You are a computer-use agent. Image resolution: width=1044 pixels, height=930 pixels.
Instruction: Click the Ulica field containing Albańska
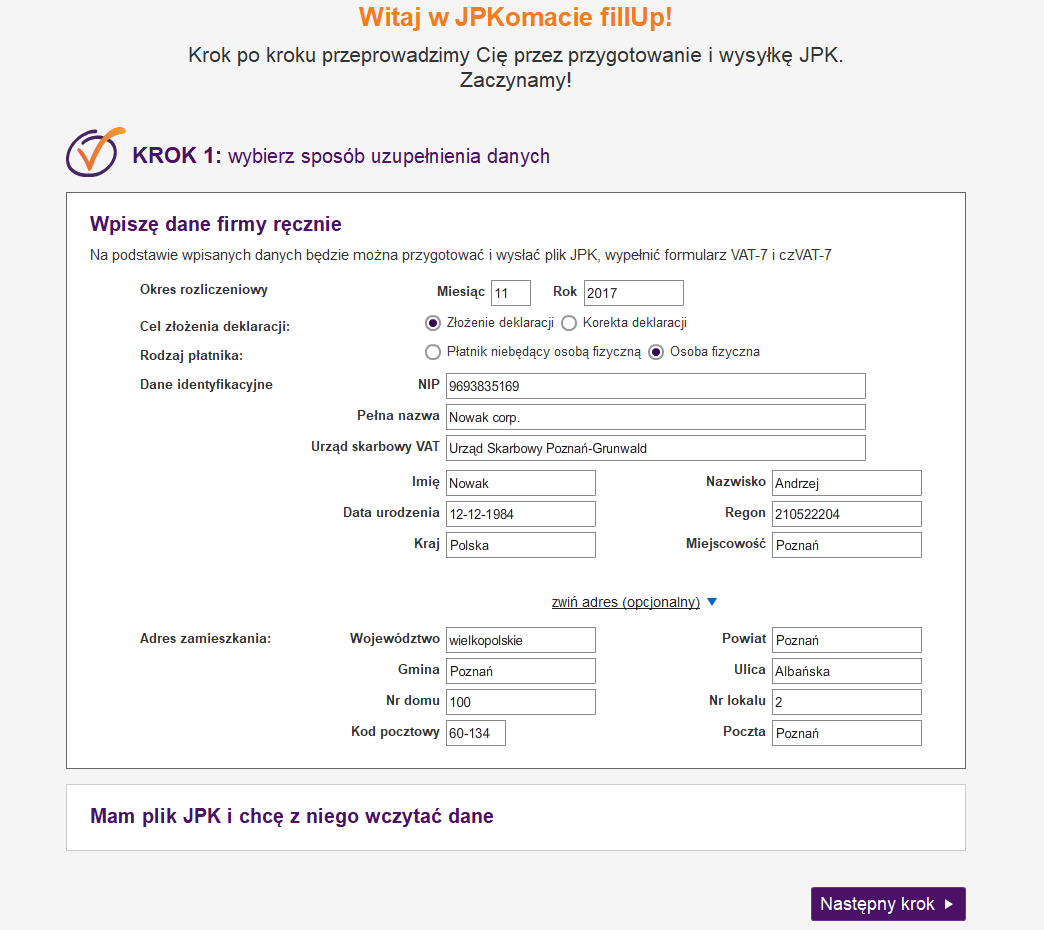(846, 671)
